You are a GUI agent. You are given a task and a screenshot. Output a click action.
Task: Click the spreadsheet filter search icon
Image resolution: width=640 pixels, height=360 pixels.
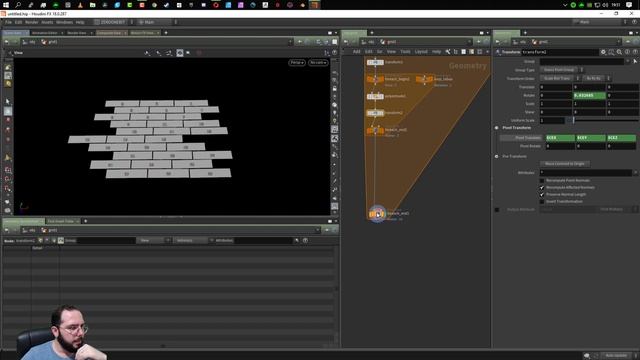pyautogui.click(x=297, y=241)
